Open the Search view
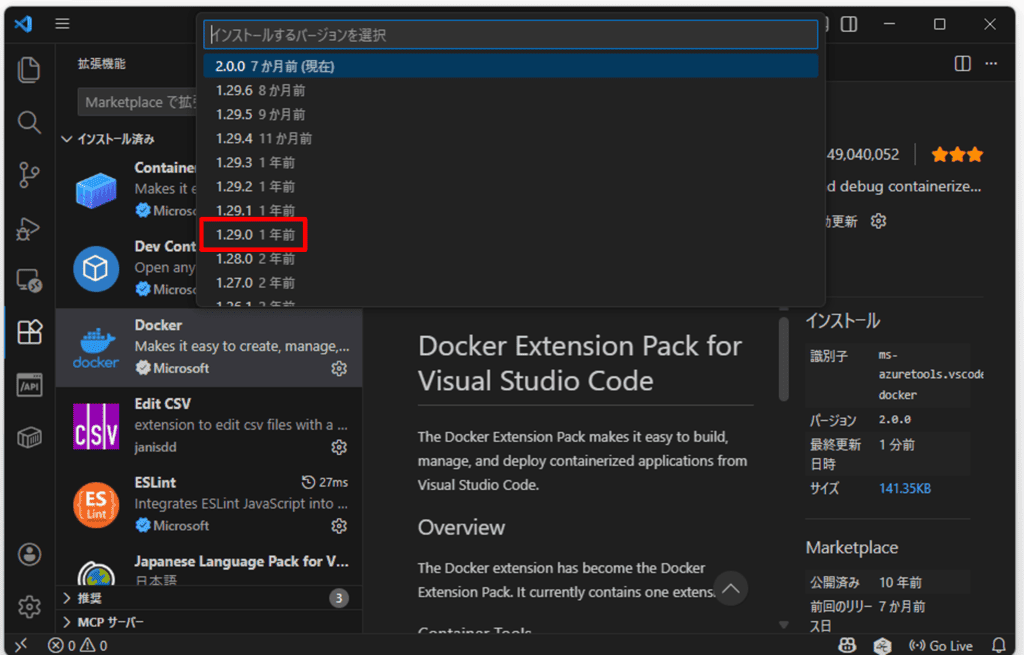Viewport: 1024px width, 655px height. (x=29, y=122)
